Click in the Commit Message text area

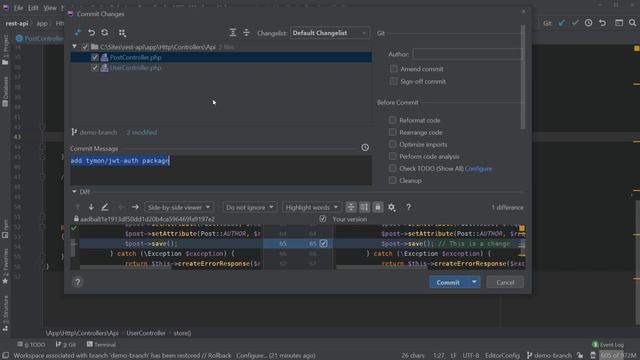click(x=221, y=170)
